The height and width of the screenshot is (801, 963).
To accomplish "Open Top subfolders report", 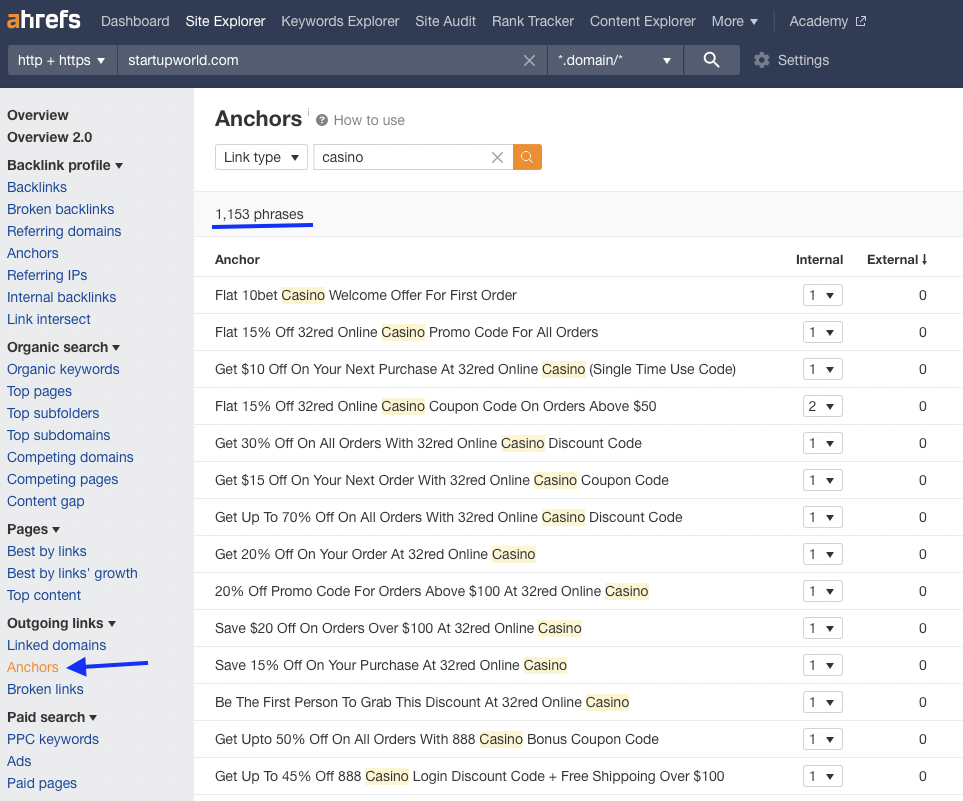I will (x=53, y=413).
